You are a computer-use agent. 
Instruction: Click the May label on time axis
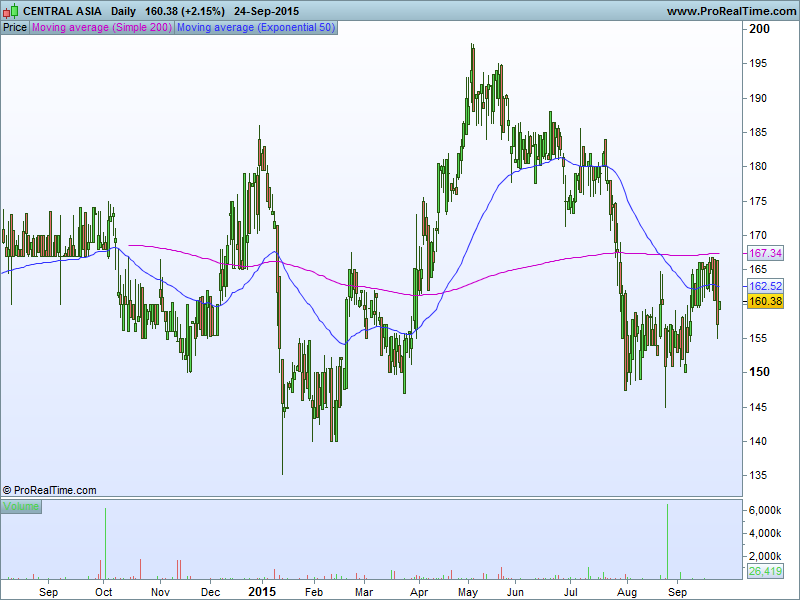467,591
